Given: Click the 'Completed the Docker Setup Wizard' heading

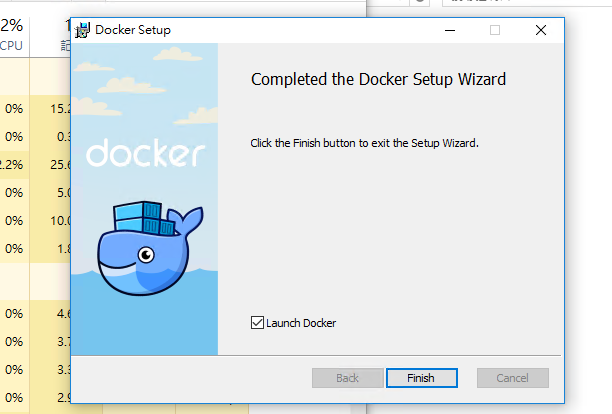Looking at the screenshot, I should coord(378,79).
